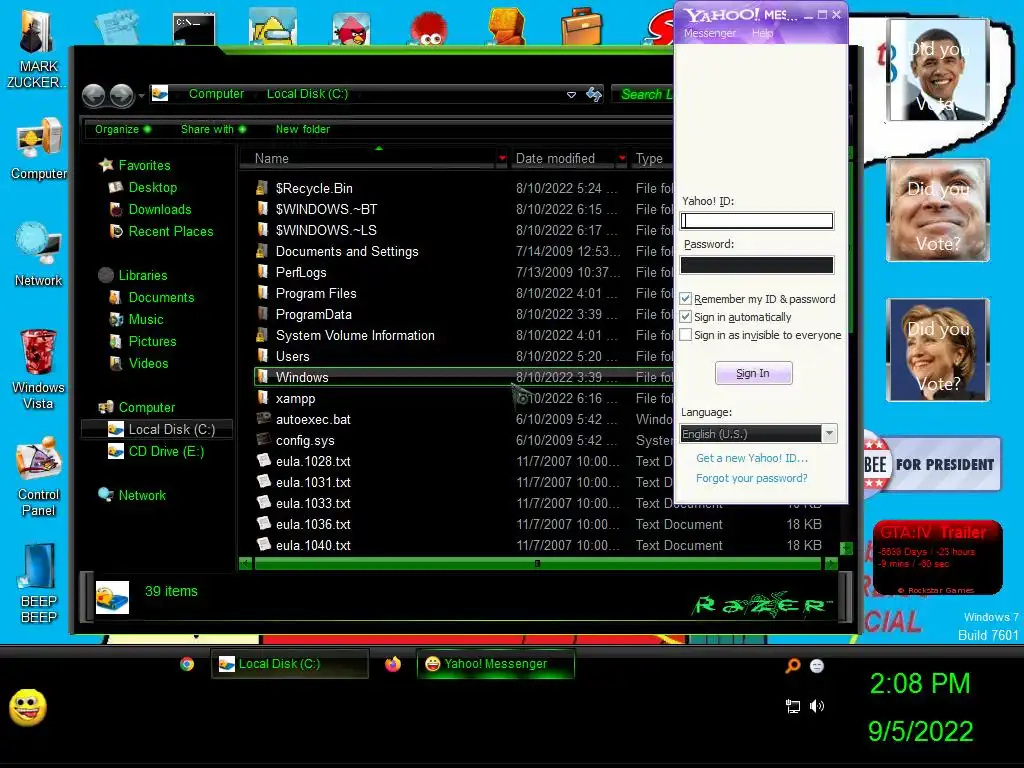Enable Sign in as invisible to everyone
Image resolution: width=1024 pixels, height=768 pixels.
point(686,335)
